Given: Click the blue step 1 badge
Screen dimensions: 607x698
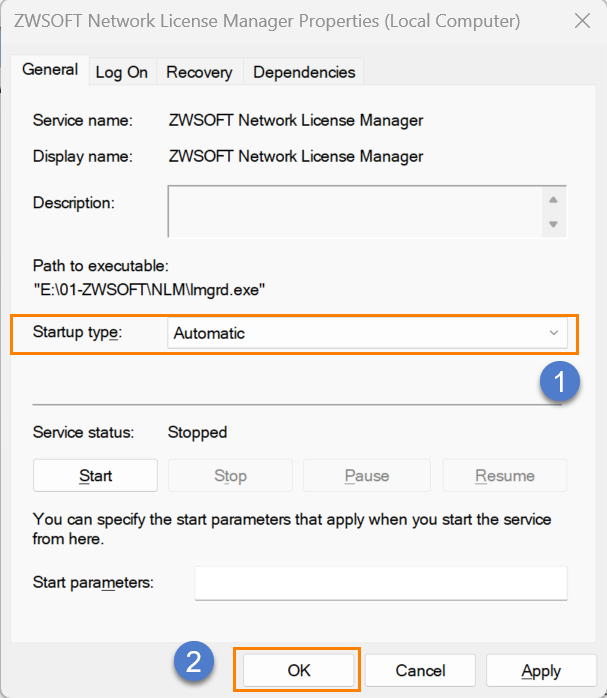Looking at the screenshot, I should coord(559,381).
